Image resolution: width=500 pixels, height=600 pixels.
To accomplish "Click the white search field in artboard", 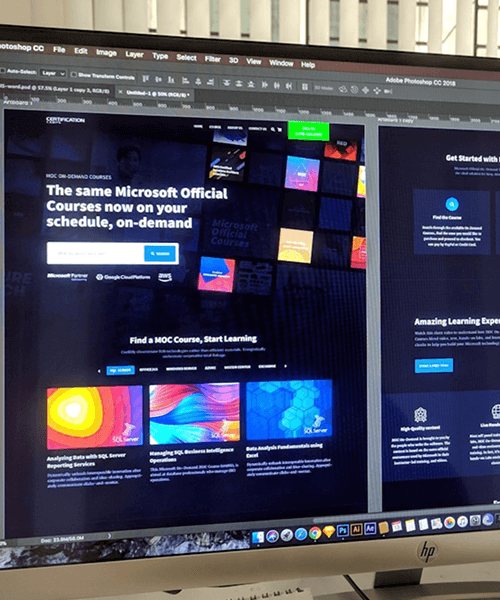I will point(96,253).
